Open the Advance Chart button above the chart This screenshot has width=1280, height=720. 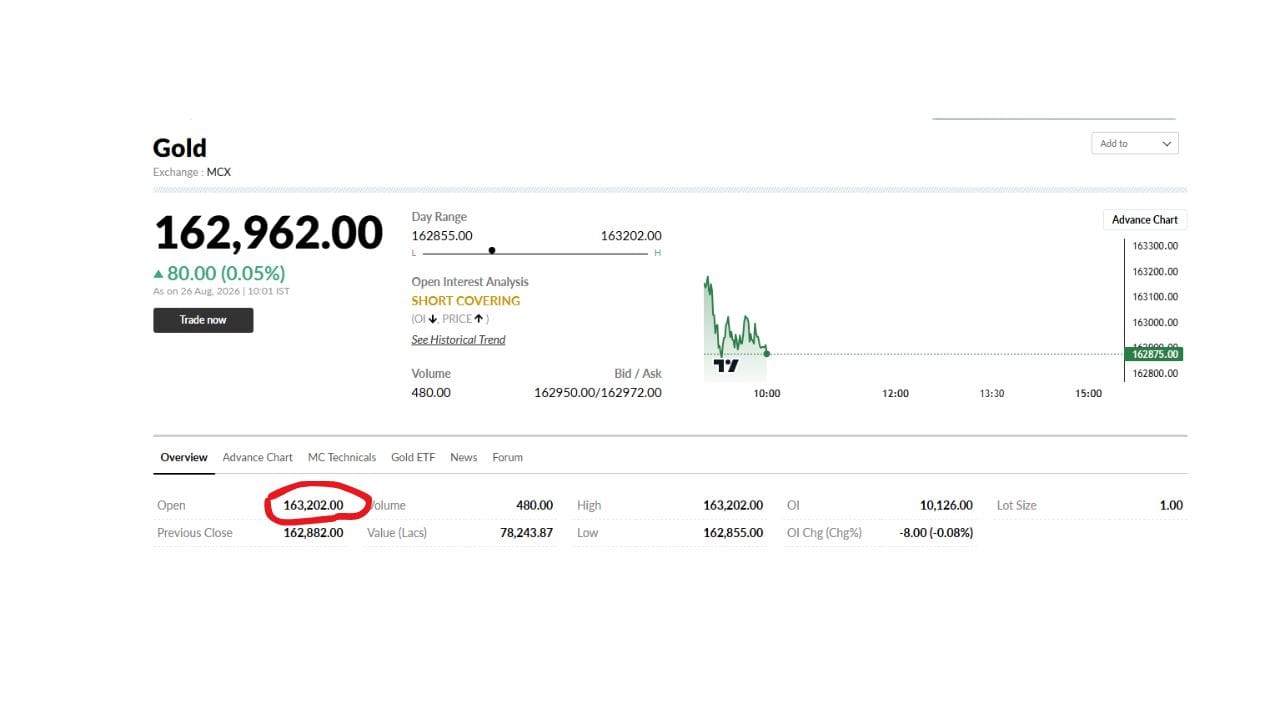click(x=1145, y=220)
